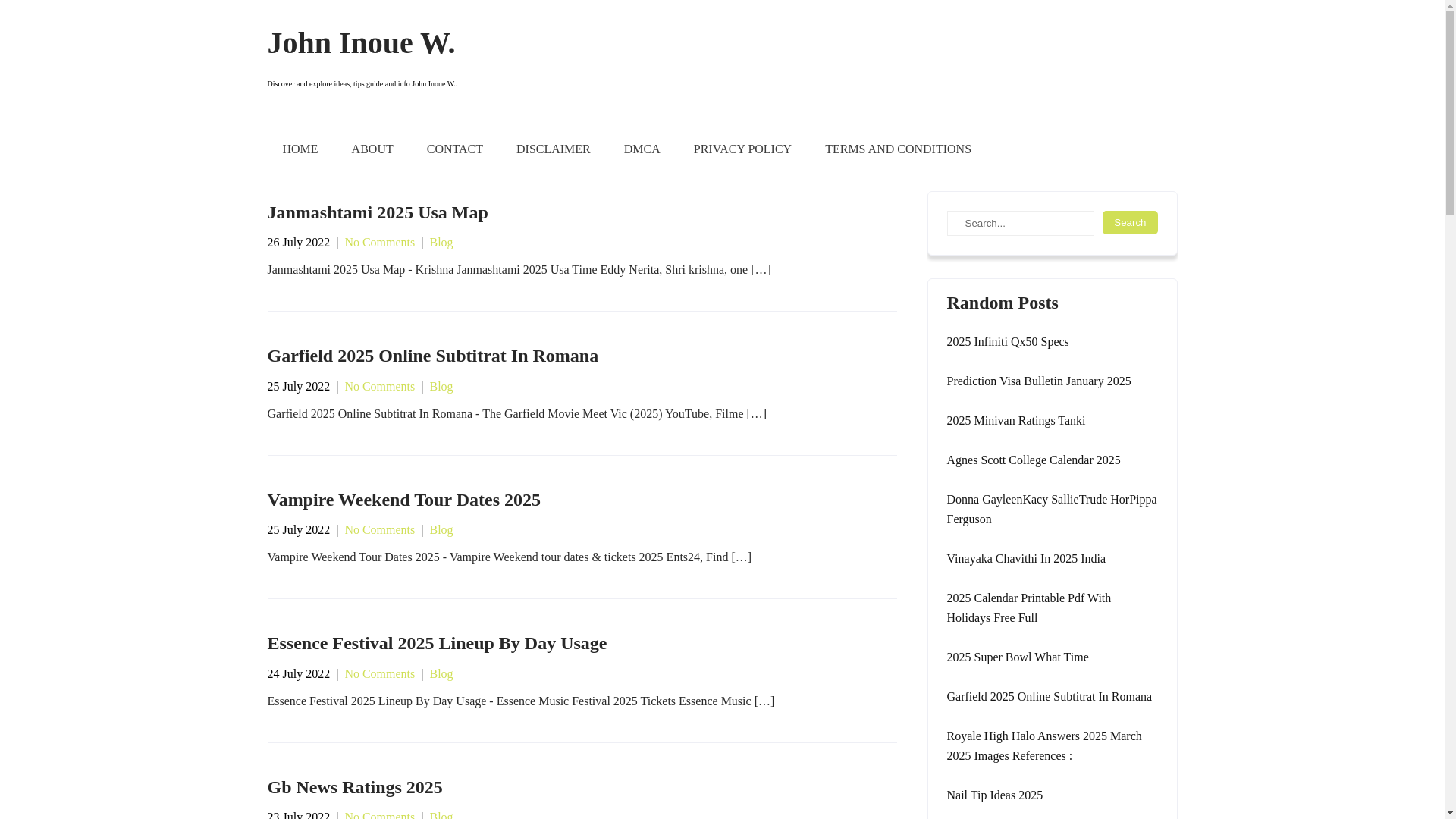The image size is (1456, 819).
Task: Open the Gb News Ratings 2025 post
Action: 354,787
